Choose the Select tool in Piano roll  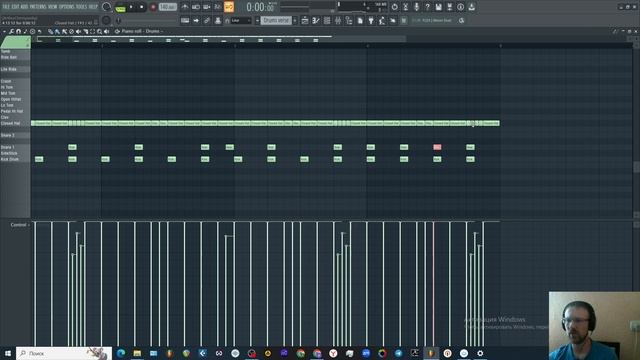(93, 31)
